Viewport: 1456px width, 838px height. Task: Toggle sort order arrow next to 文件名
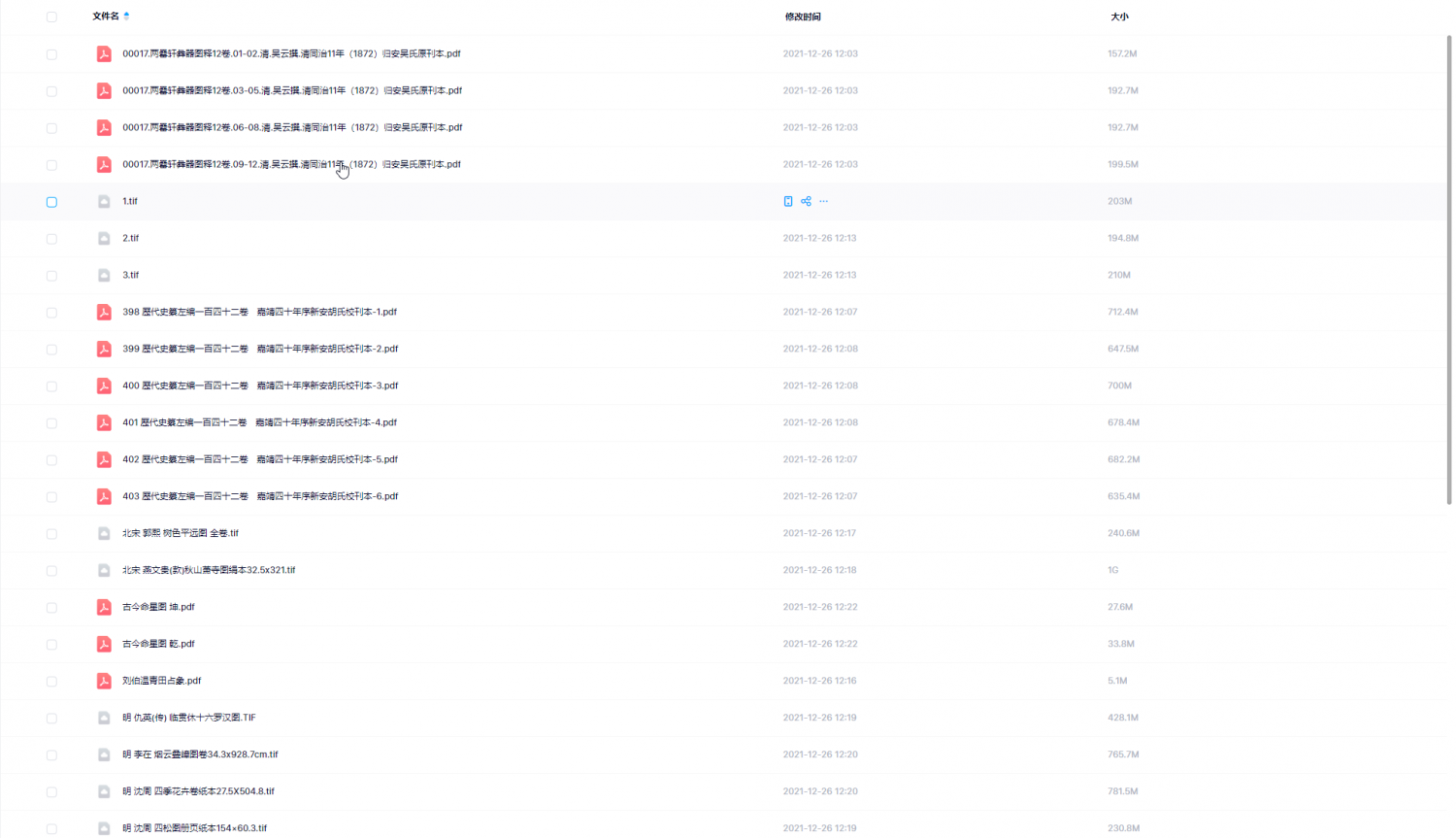click(127, 17)
